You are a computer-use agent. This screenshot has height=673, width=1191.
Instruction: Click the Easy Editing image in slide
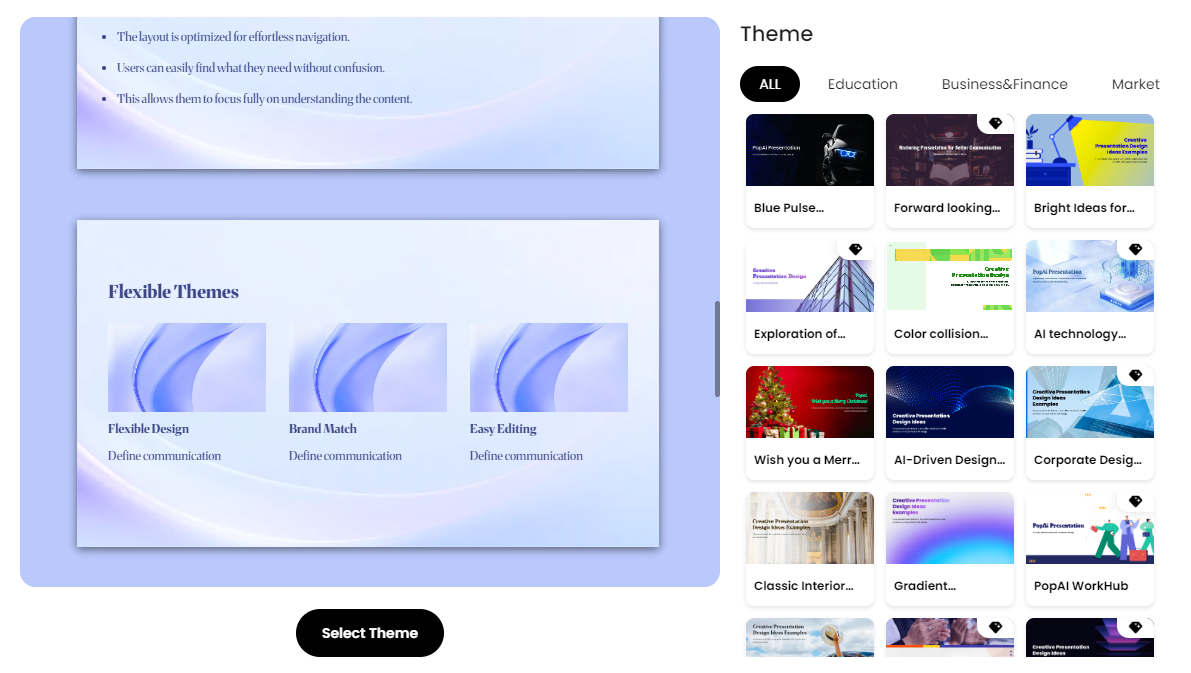coord(548,368)
